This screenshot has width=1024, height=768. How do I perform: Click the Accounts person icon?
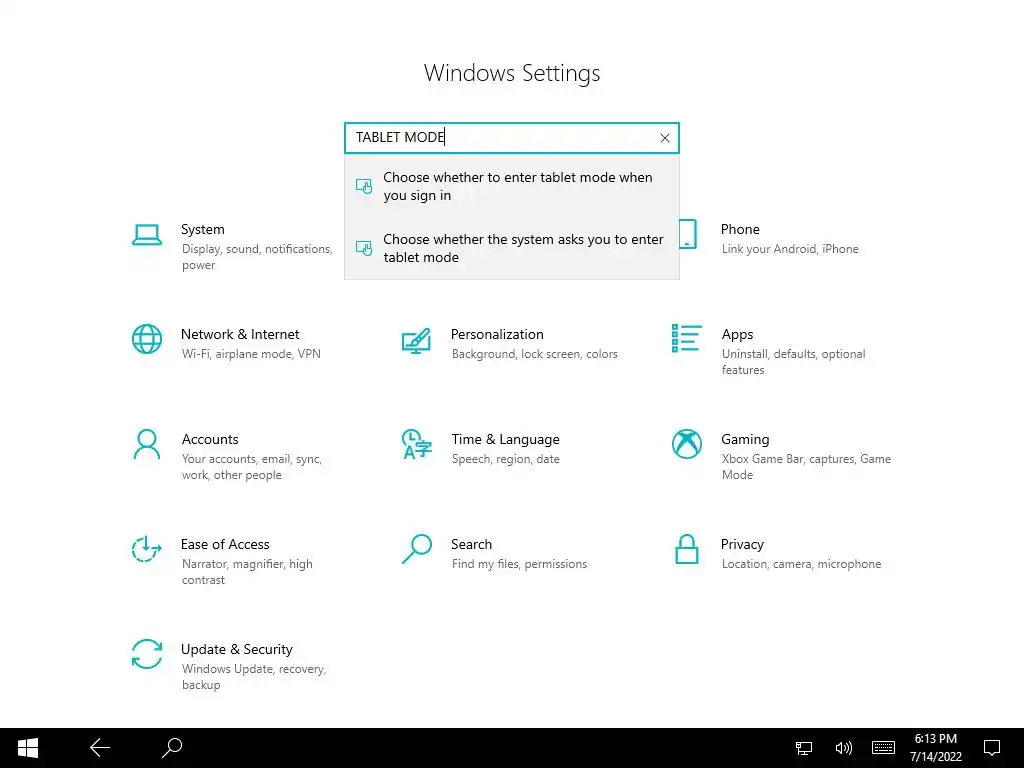[x=147, y=445]
